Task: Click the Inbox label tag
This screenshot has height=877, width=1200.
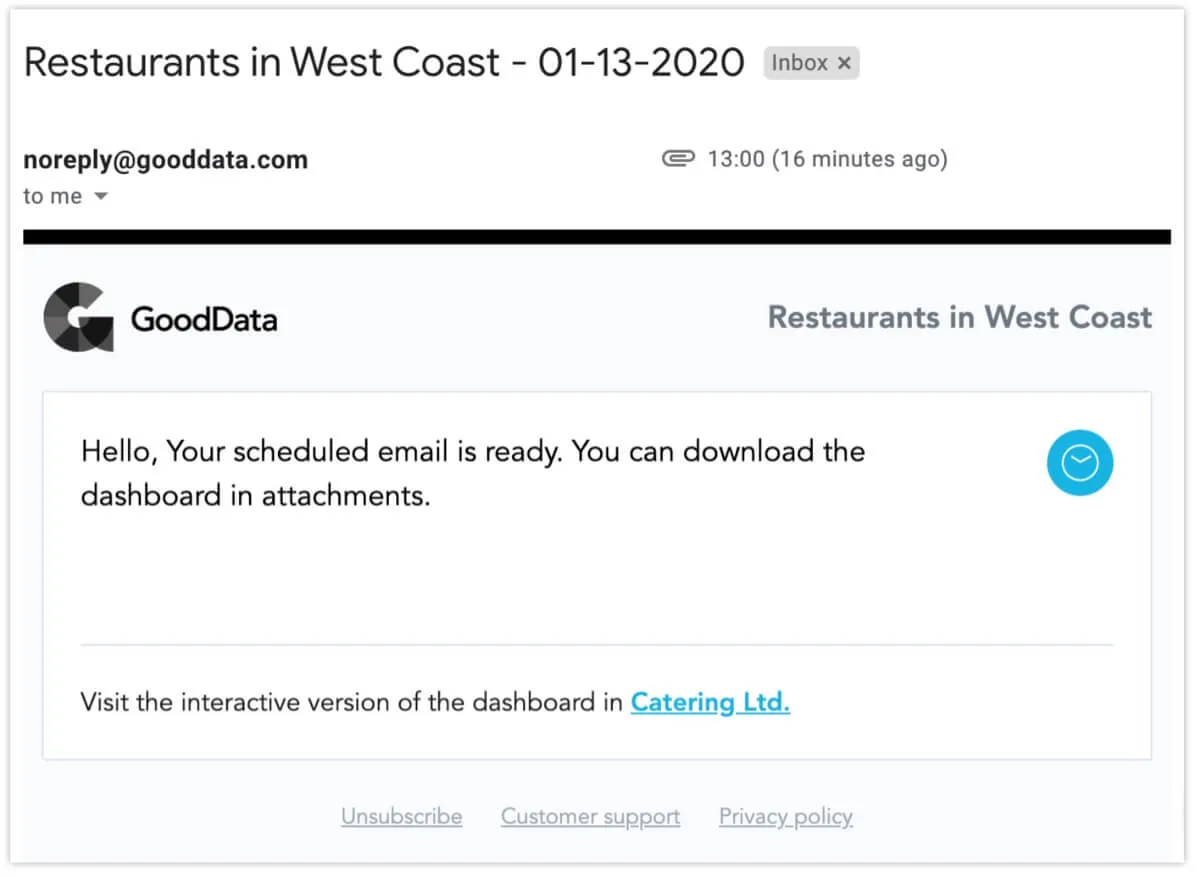Action: click(799, 63)
